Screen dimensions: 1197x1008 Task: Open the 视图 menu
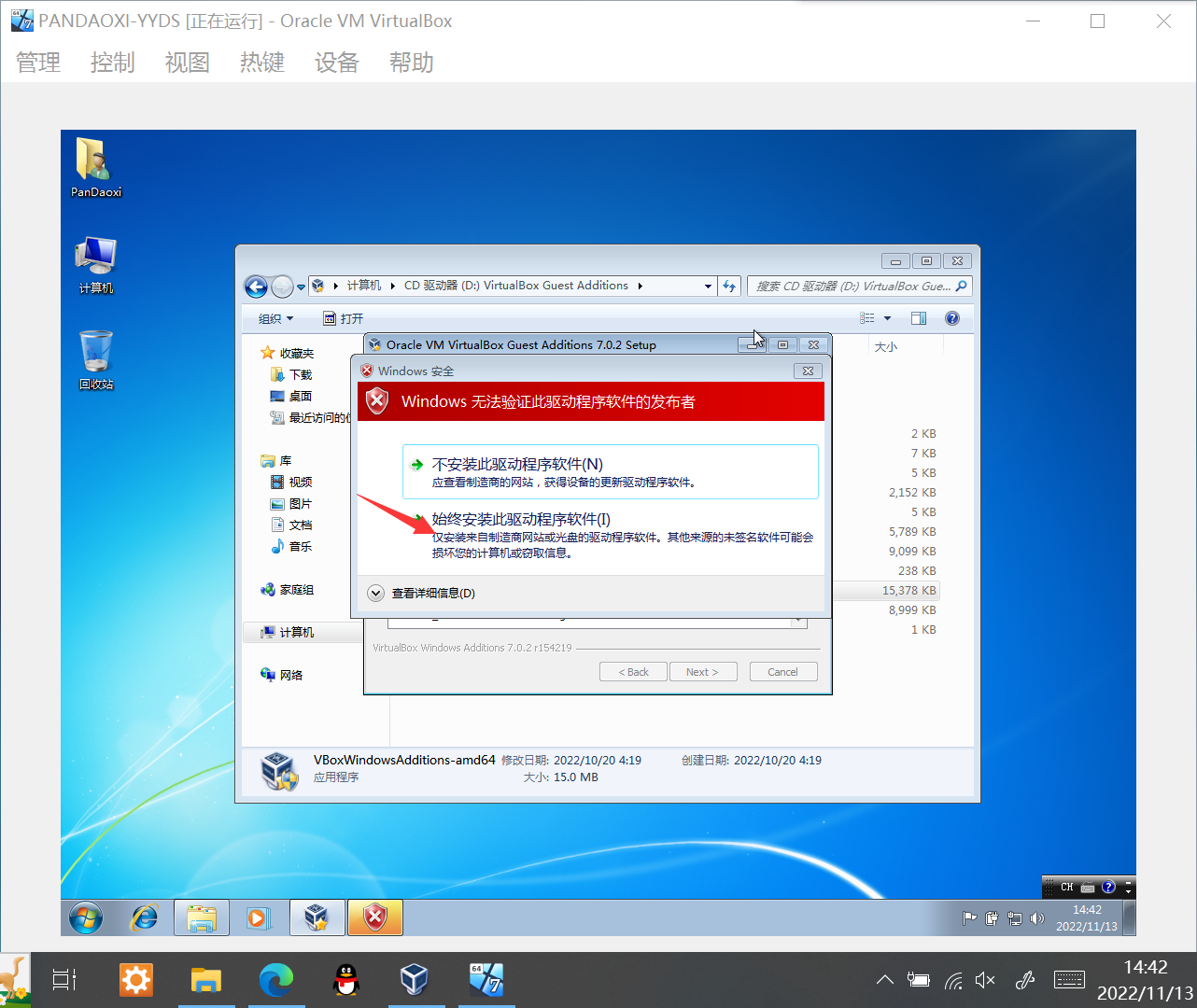coord(188,63)
